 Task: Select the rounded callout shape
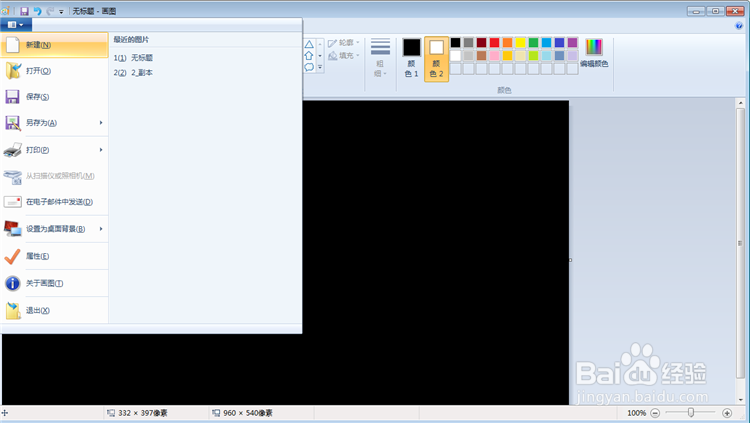coord(309,67)
